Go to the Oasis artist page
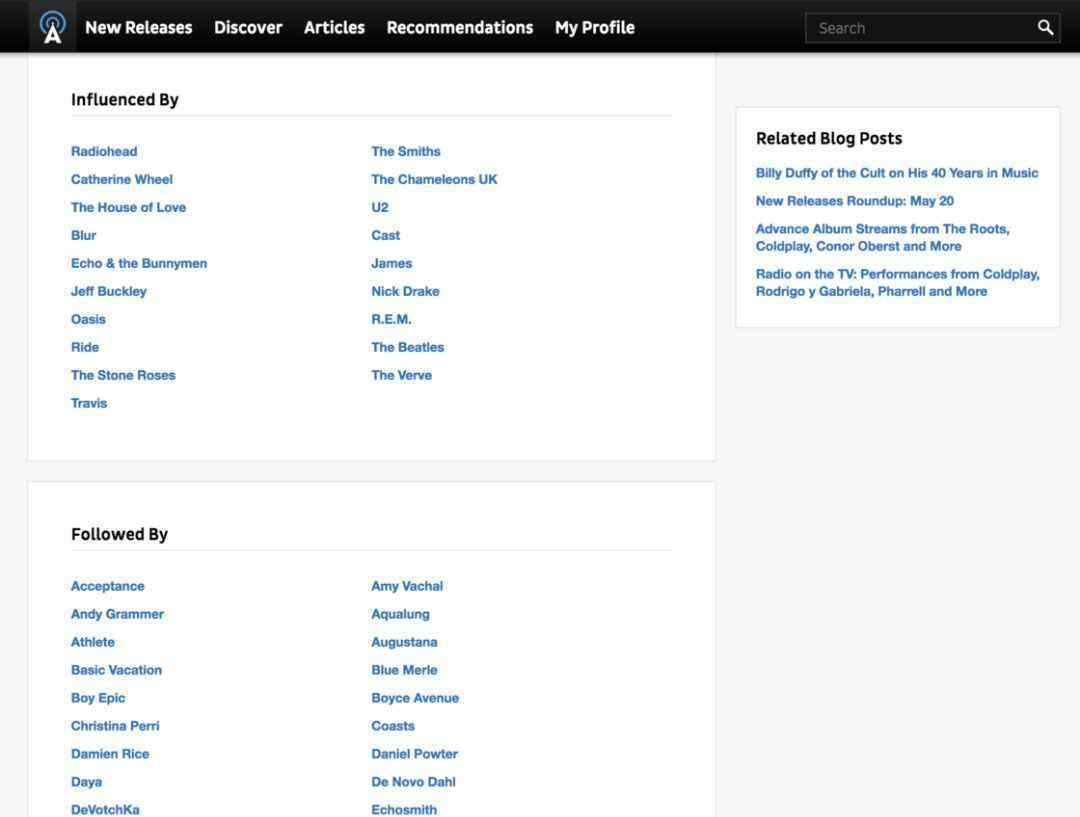The width and height of the screenshot is (1080, 817). [88, 320]
